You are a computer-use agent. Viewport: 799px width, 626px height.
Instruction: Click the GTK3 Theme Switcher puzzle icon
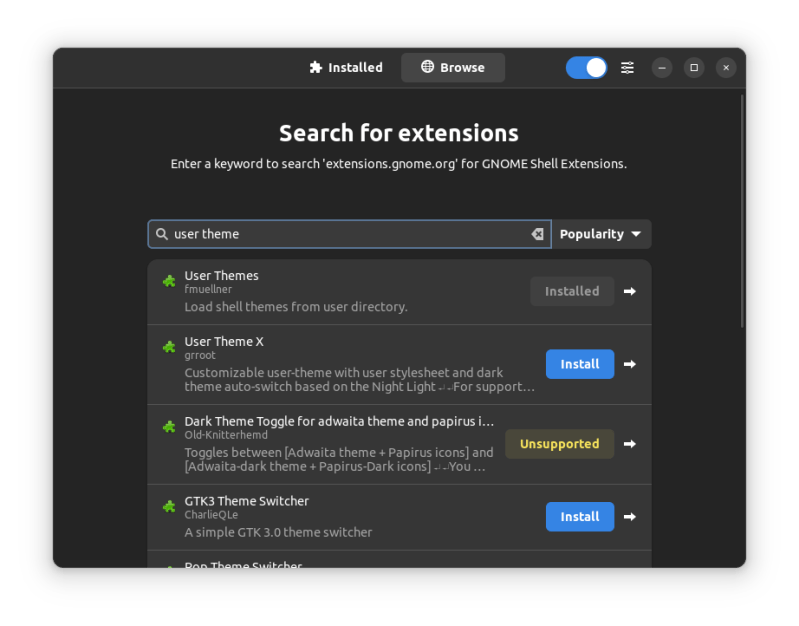(x=169, y=507)
